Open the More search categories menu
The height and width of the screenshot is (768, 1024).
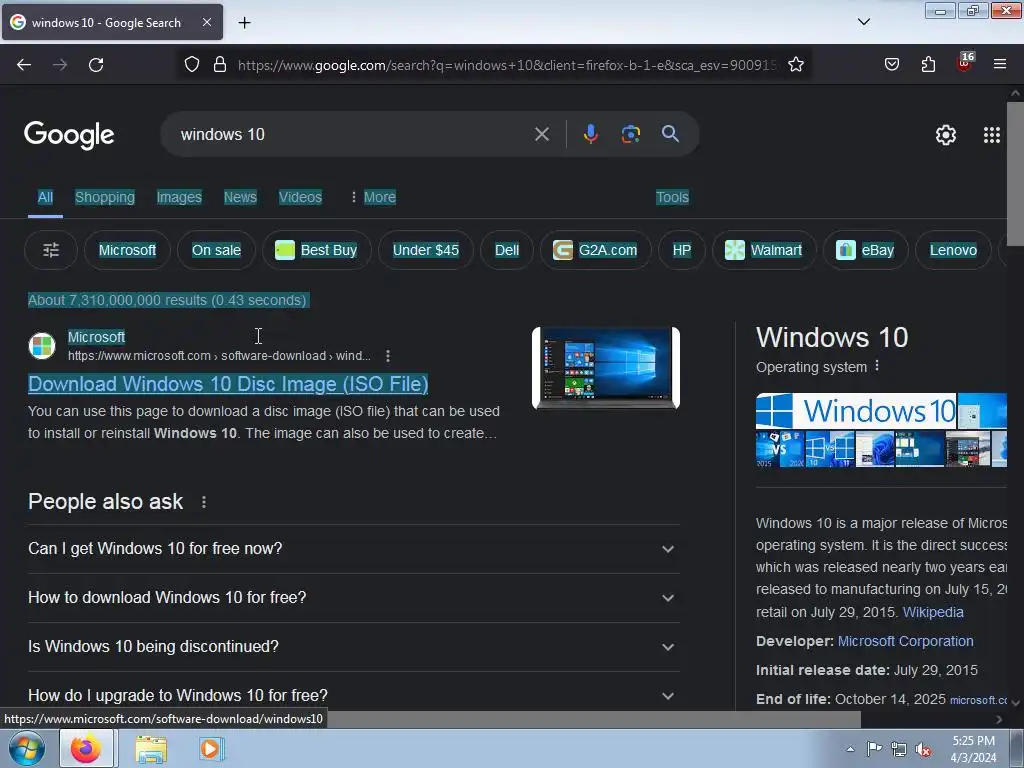pyautogui.click(x=374, y=197)
